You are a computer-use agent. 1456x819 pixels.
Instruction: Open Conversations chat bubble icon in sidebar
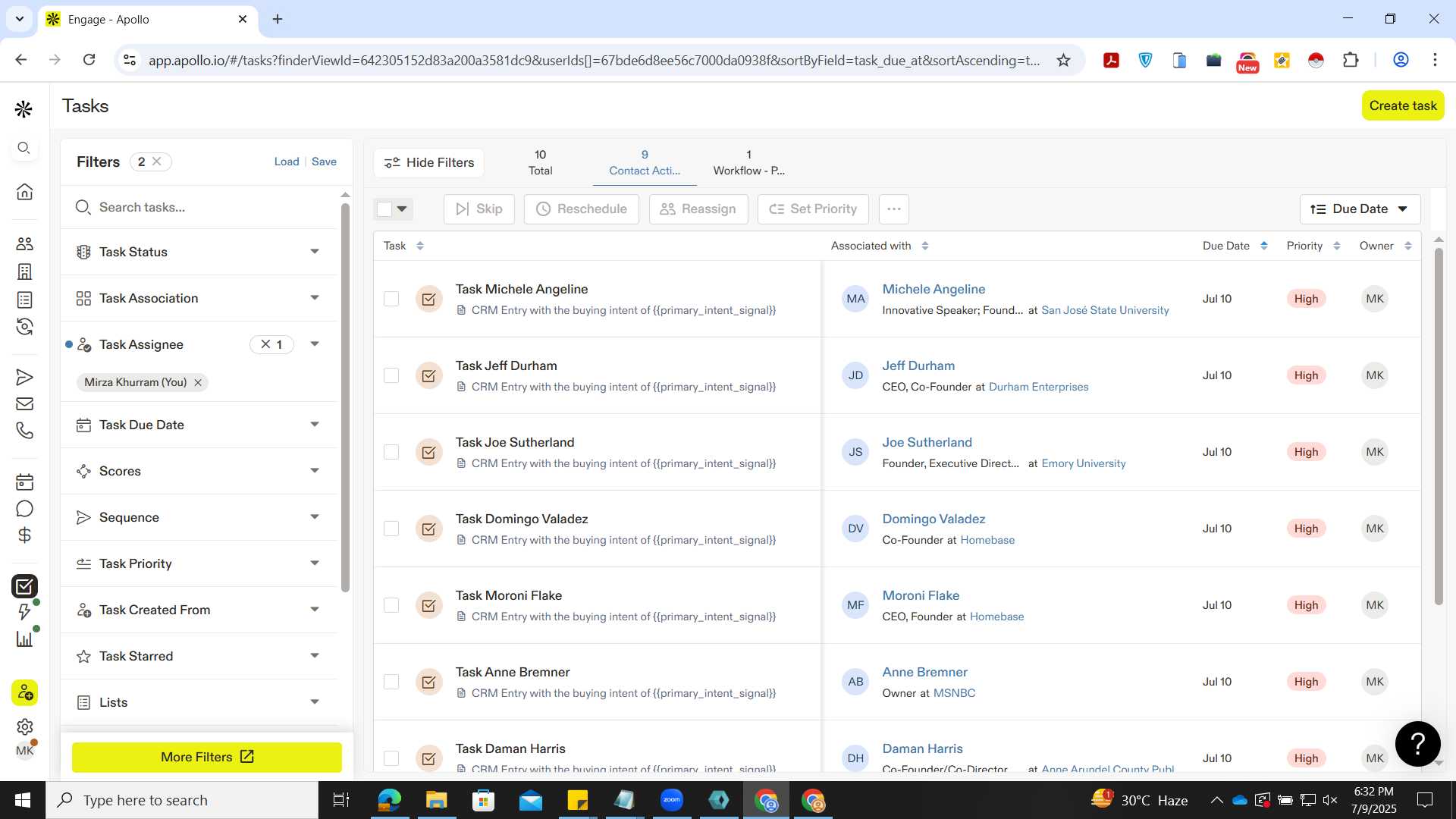pos(24,508)
